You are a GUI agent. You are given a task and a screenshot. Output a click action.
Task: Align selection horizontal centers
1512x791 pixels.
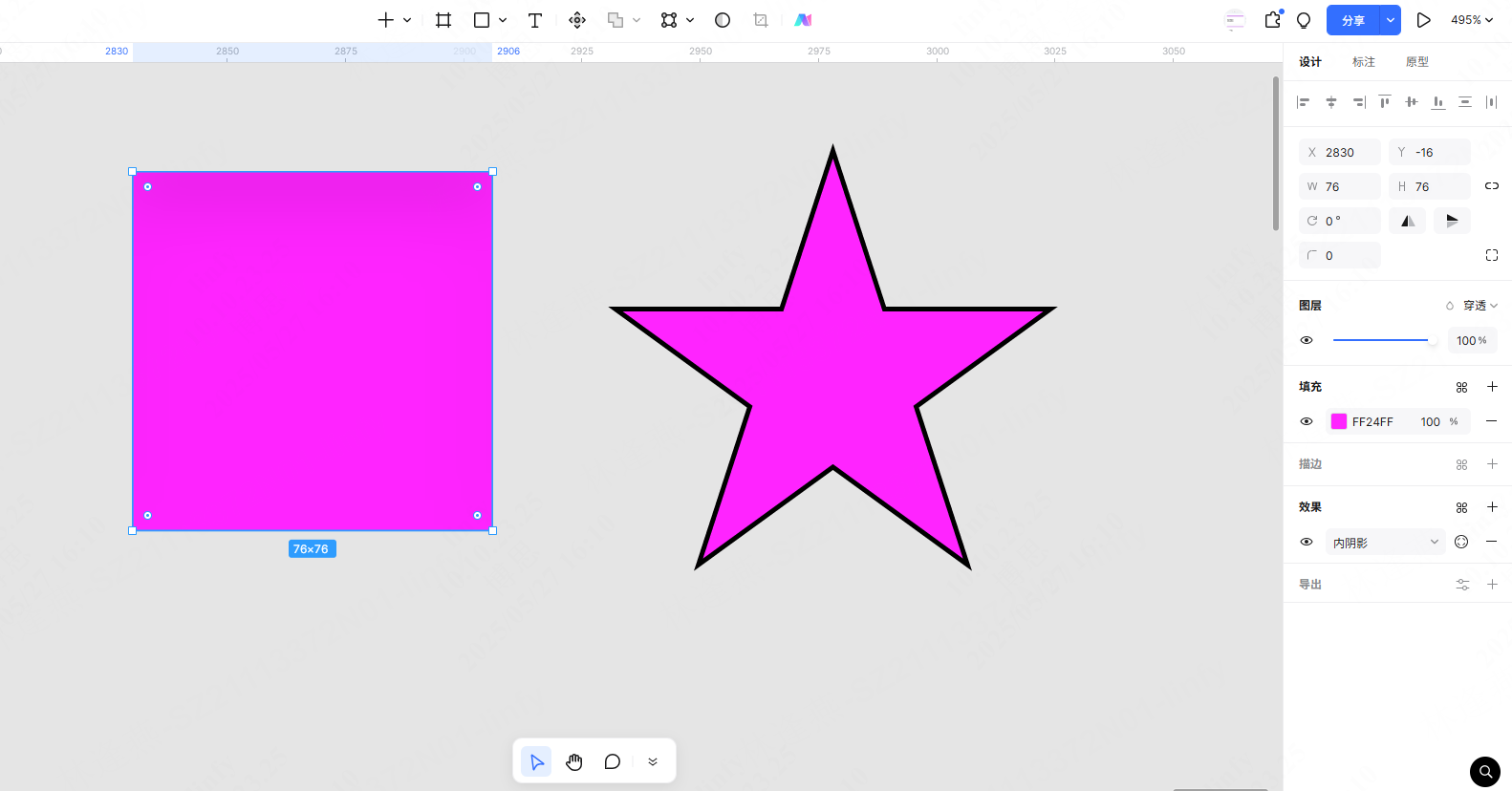(1330, 102)
